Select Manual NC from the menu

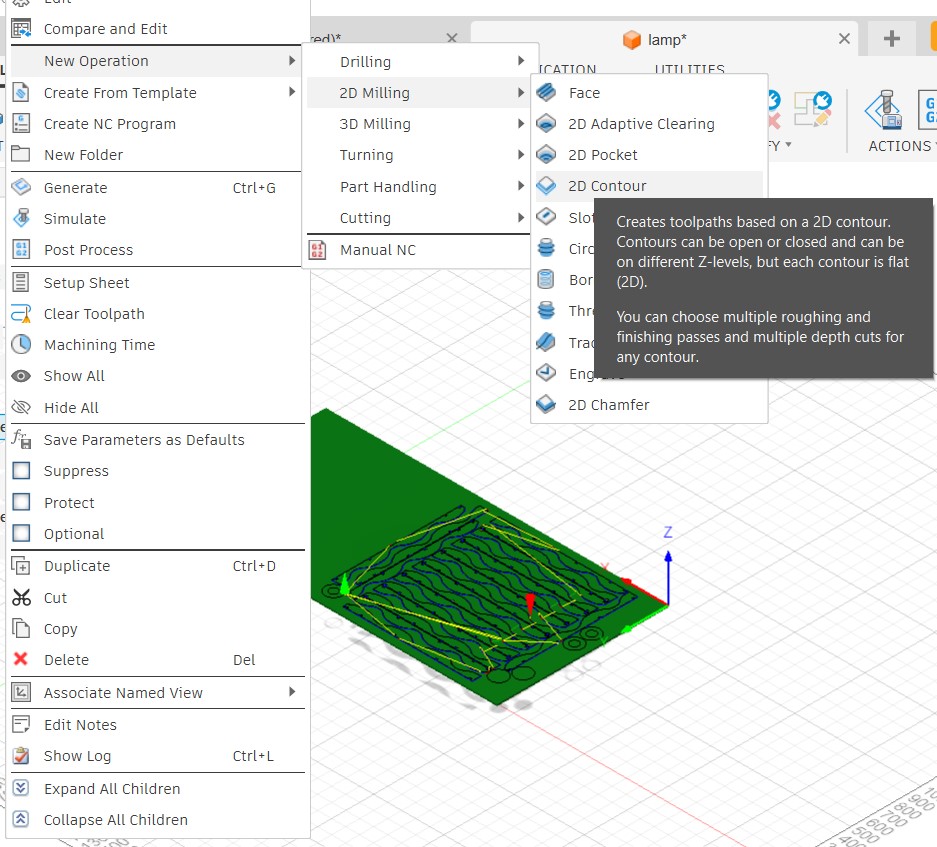pyautogui.click(x=418, y=250)
